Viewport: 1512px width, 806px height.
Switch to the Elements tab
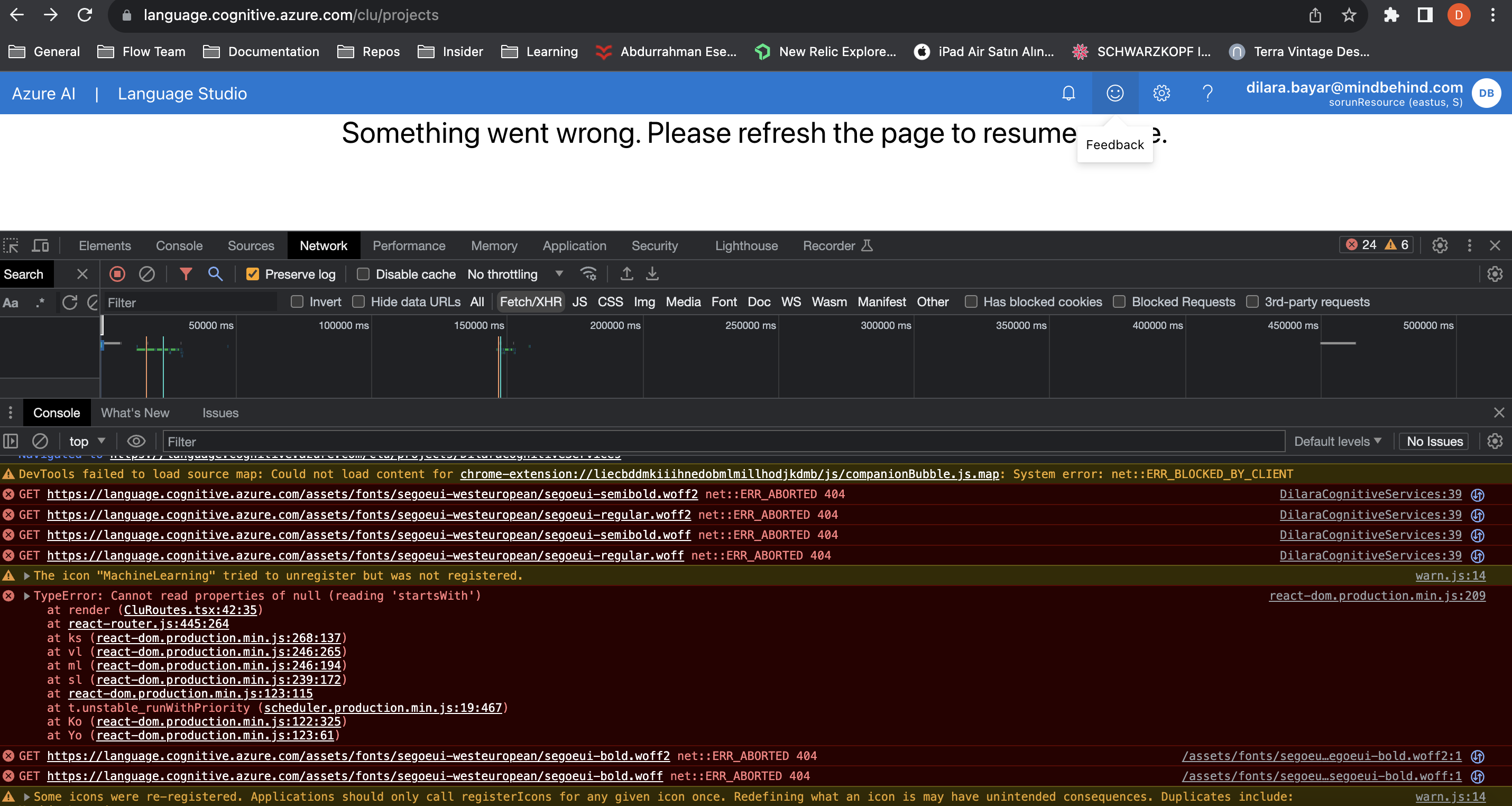coord(105,245)
